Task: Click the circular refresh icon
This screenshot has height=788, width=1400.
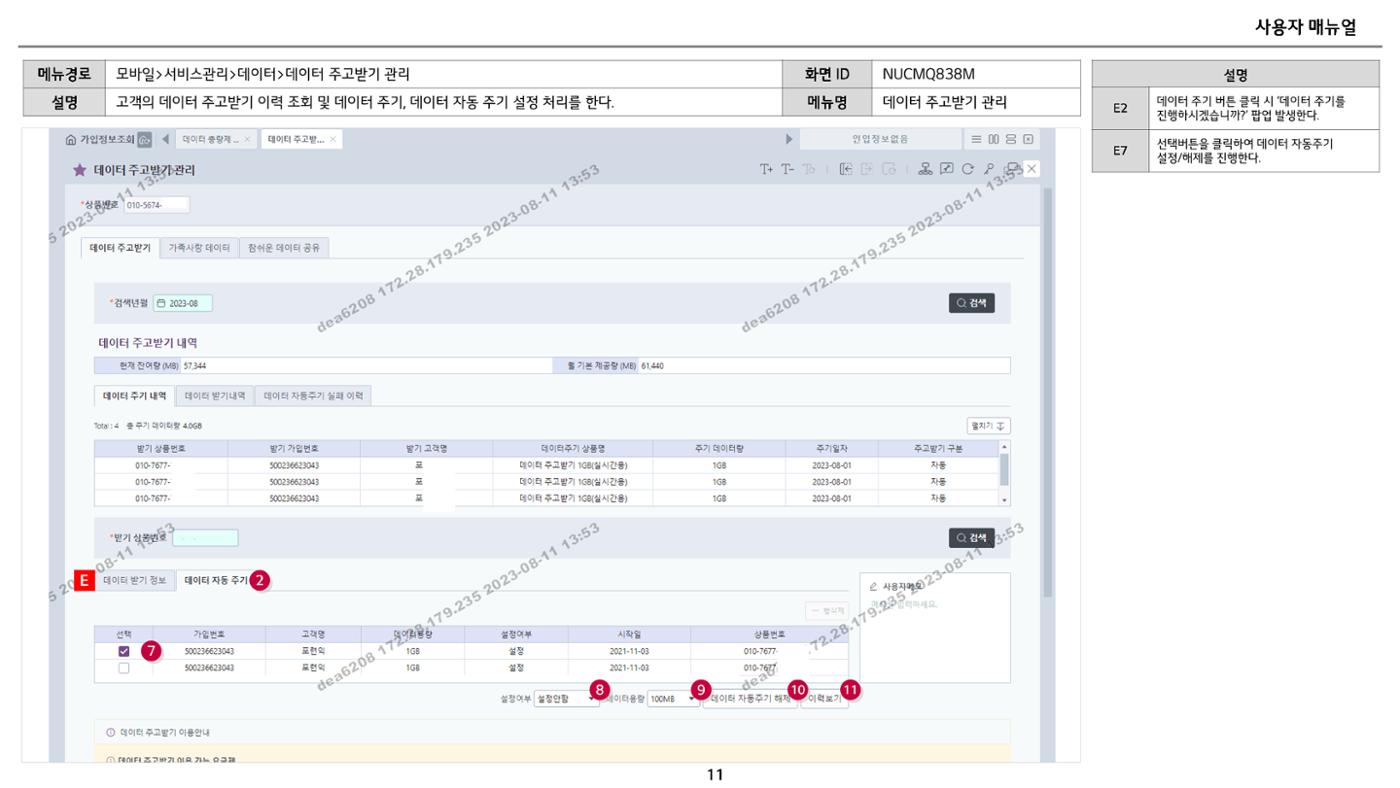Action: [967, 170]
